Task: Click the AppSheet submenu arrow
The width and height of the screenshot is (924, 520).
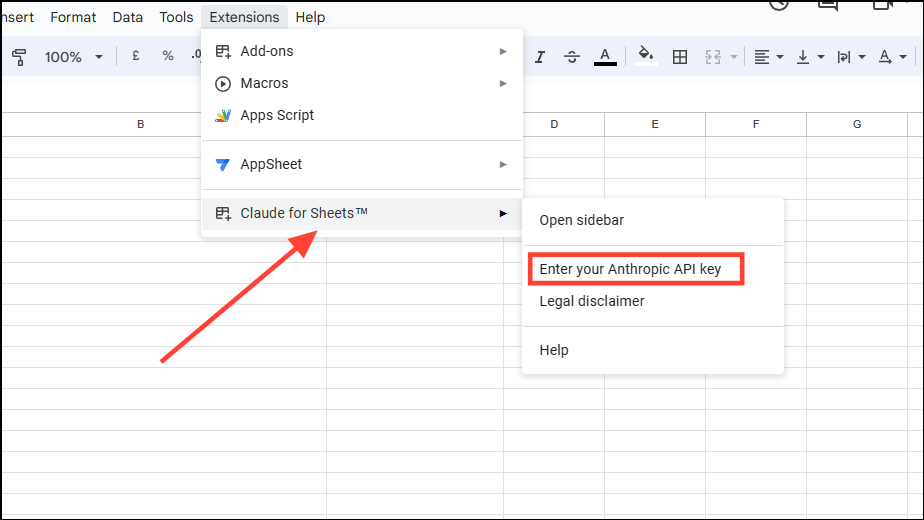Action: point(503,164)
